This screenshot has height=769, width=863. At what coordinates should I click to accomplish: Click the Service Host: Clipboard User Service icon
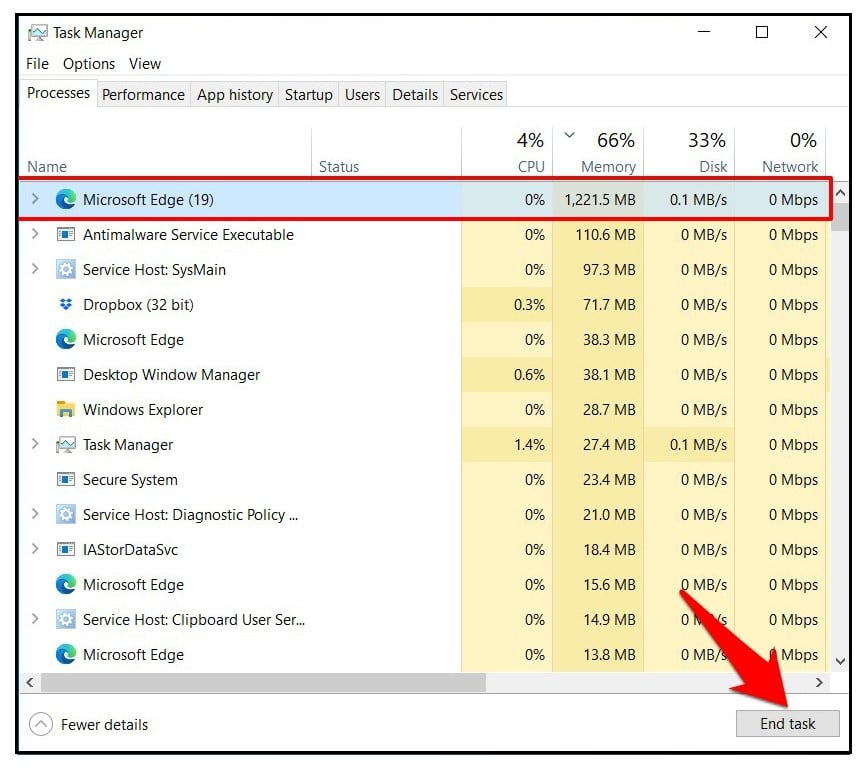coord(66,620)
